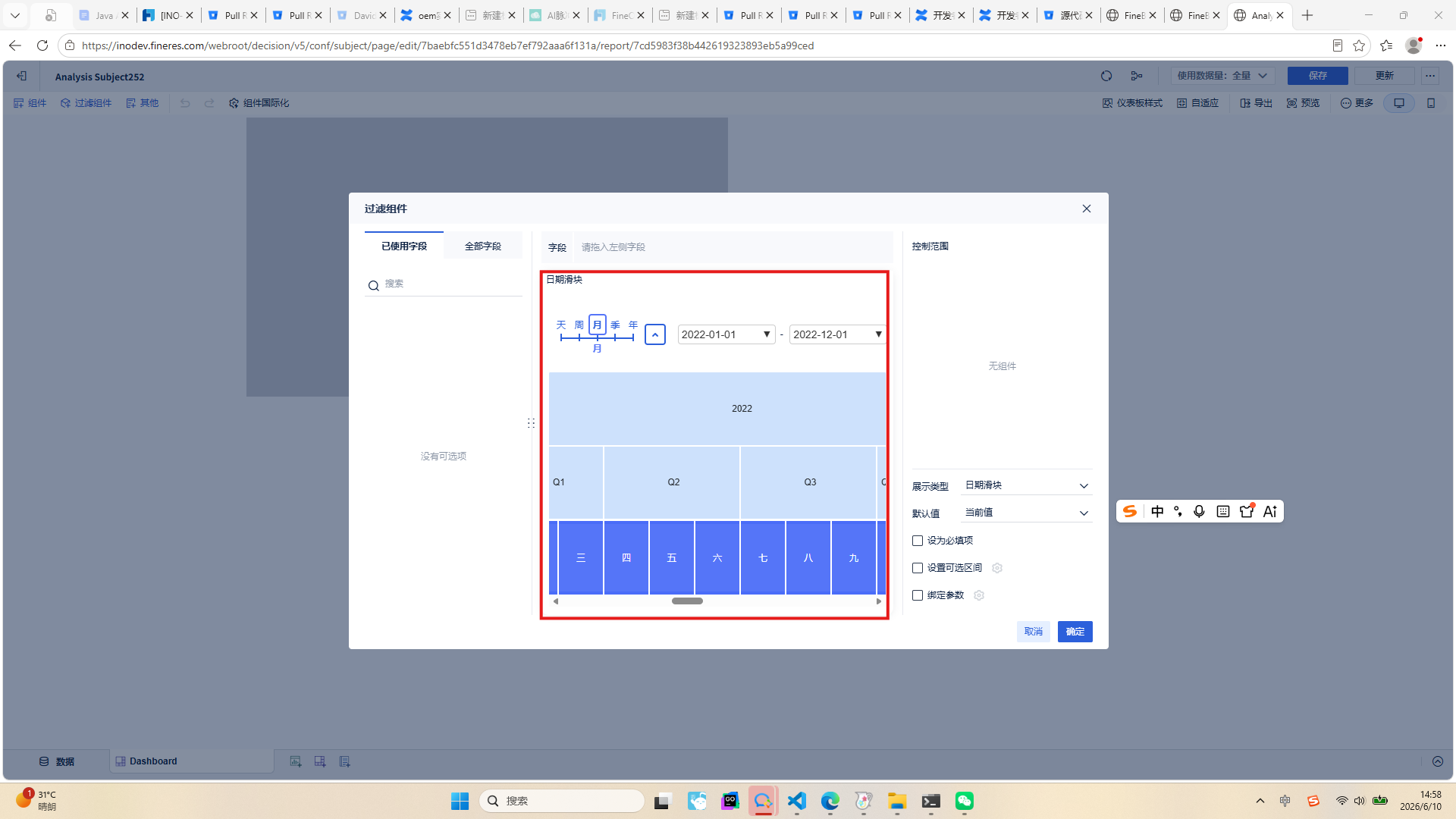Screen dimensions: 1456x819
Task: Click the browser refresh button
Action: 42,45
